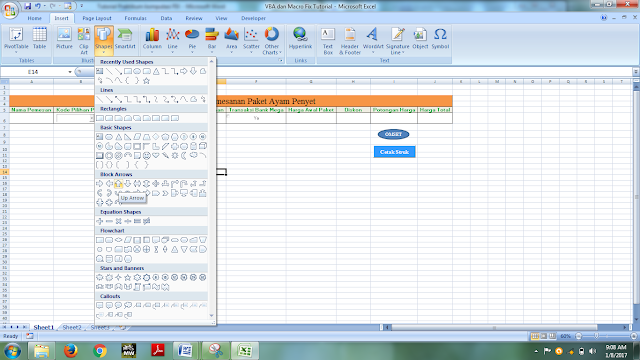The width and height of the screenshot is (640, 360).
Task: Pick the Not Equal equation shape
Action: pyautogui.click(x=147, y=221)
